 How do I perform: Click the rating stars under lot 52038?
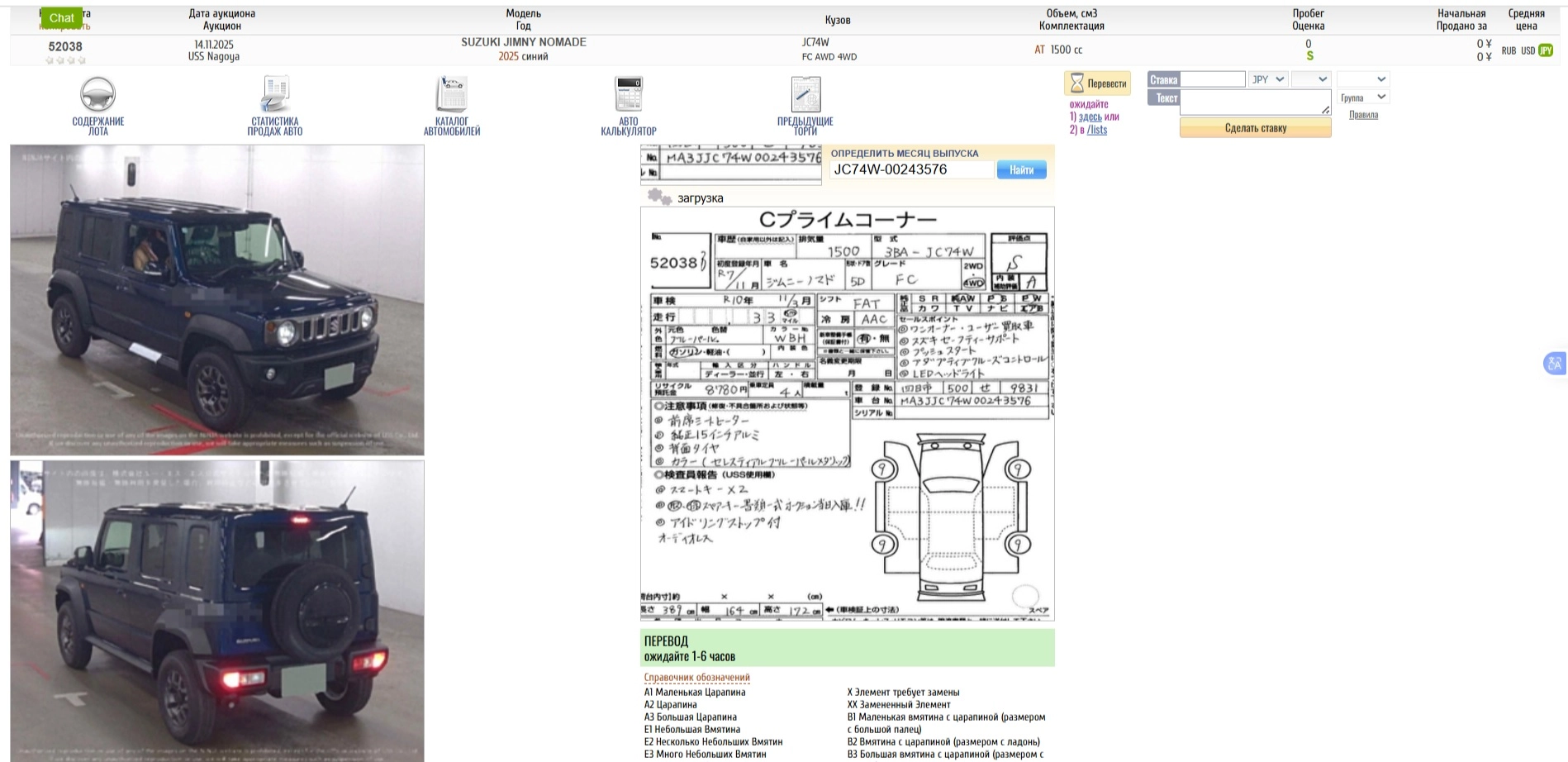[x=65, y=60]
